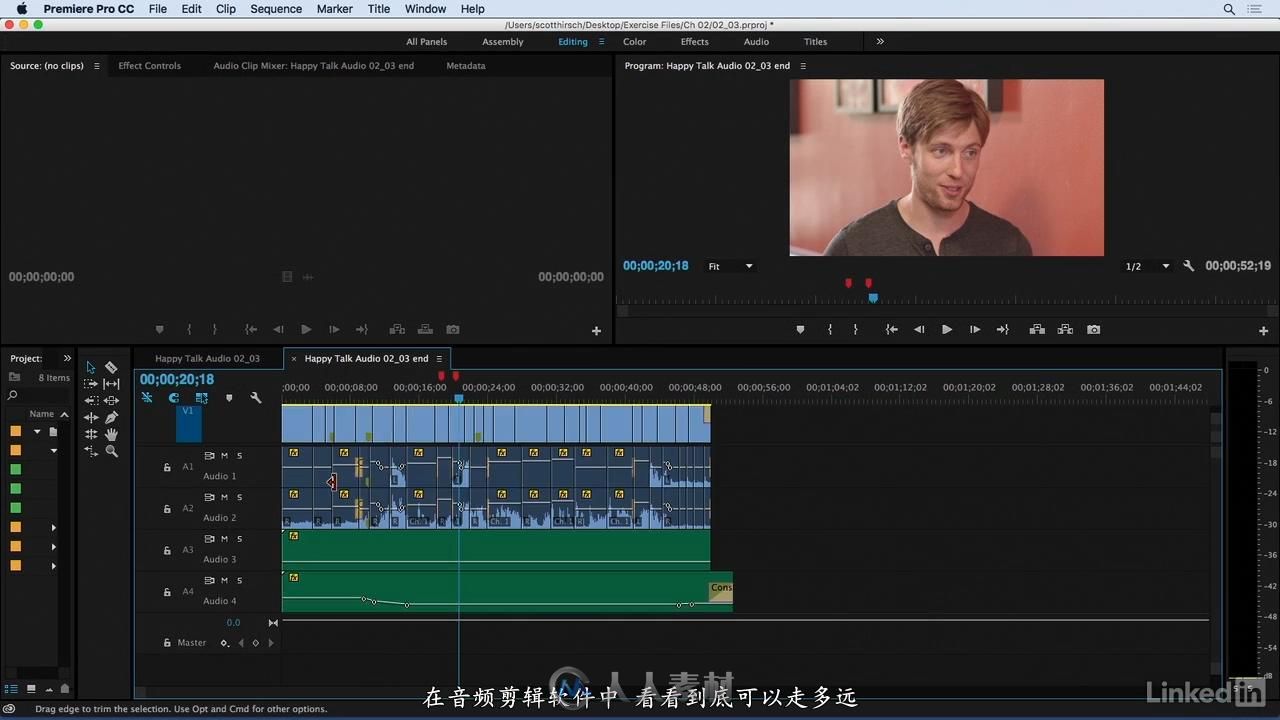
Task: Open the 1/2 playback resolution dropdown
Action: 1147,266
